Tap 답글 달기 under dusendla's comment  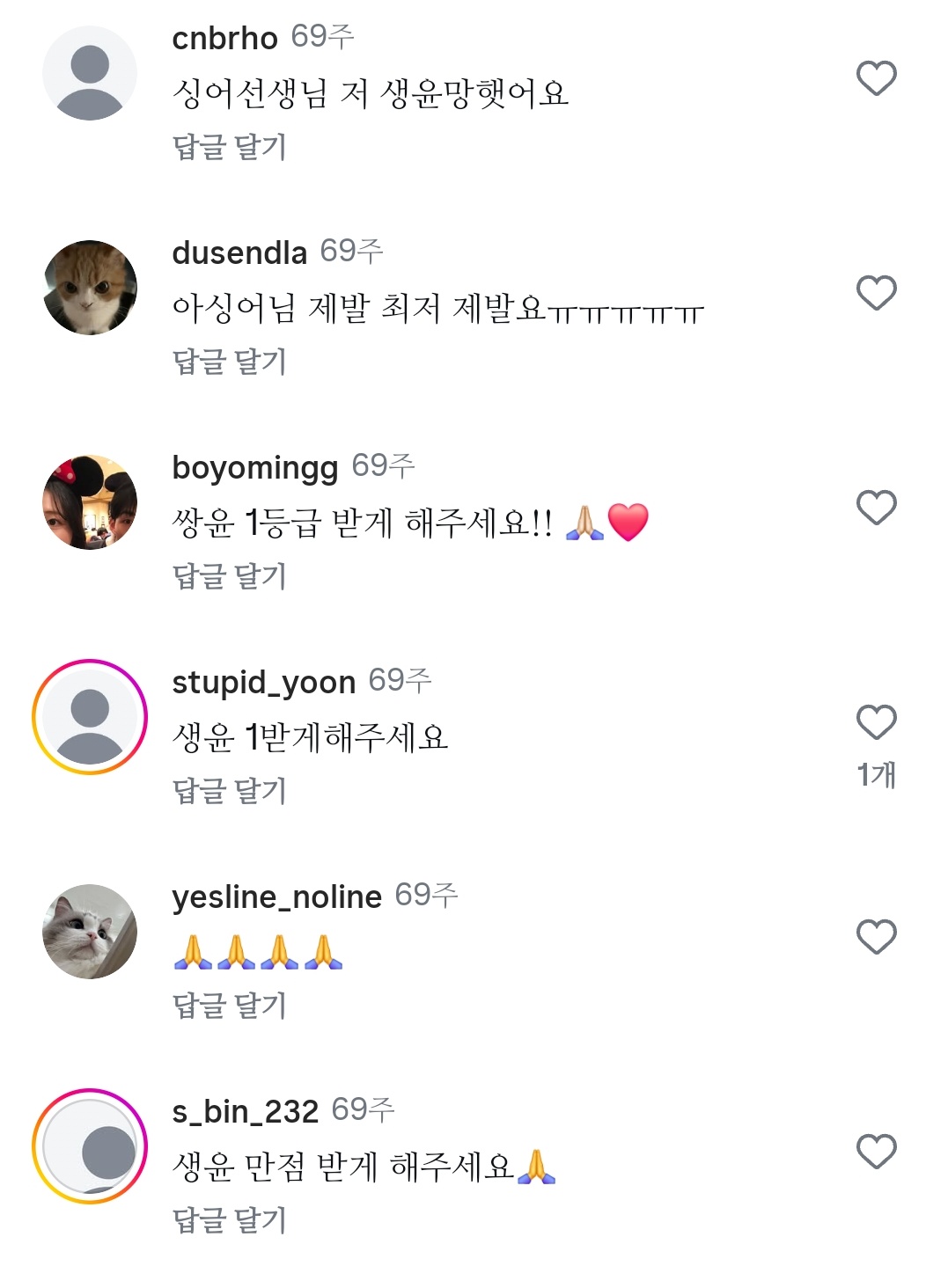pos(230,362)
